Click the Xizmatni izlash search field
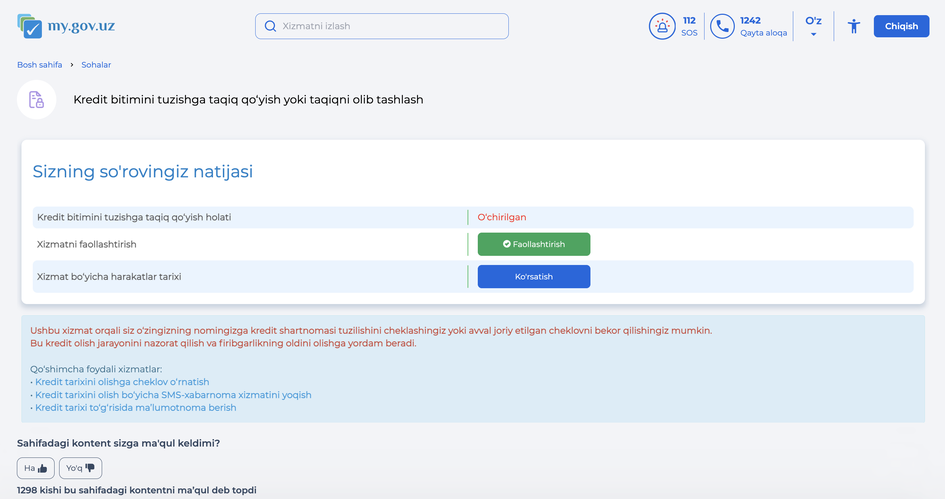This screenshot has height=499, width=945. click(390, 26)
